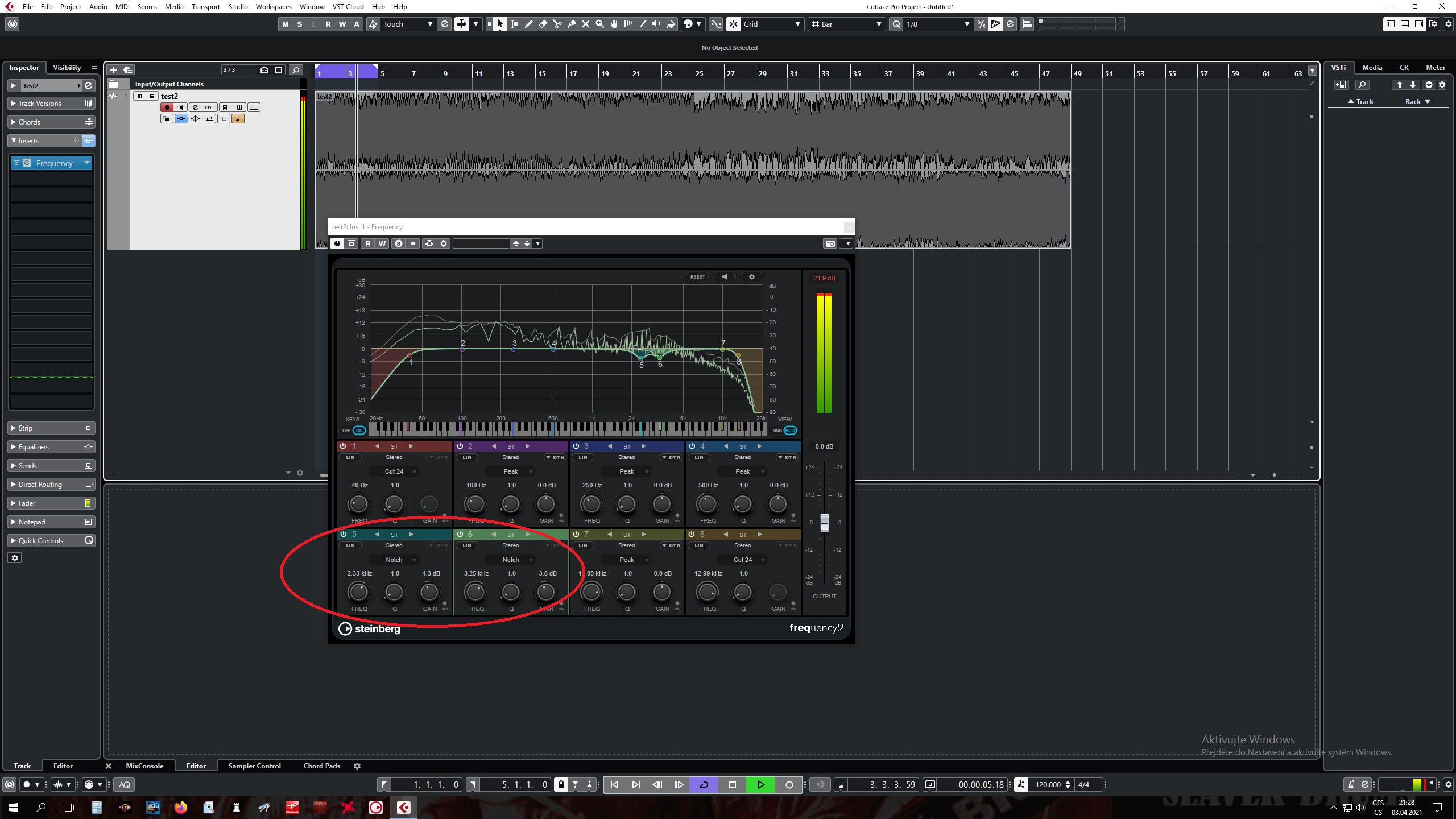Toggle the piano KEYS ON switch

(358, 431)
